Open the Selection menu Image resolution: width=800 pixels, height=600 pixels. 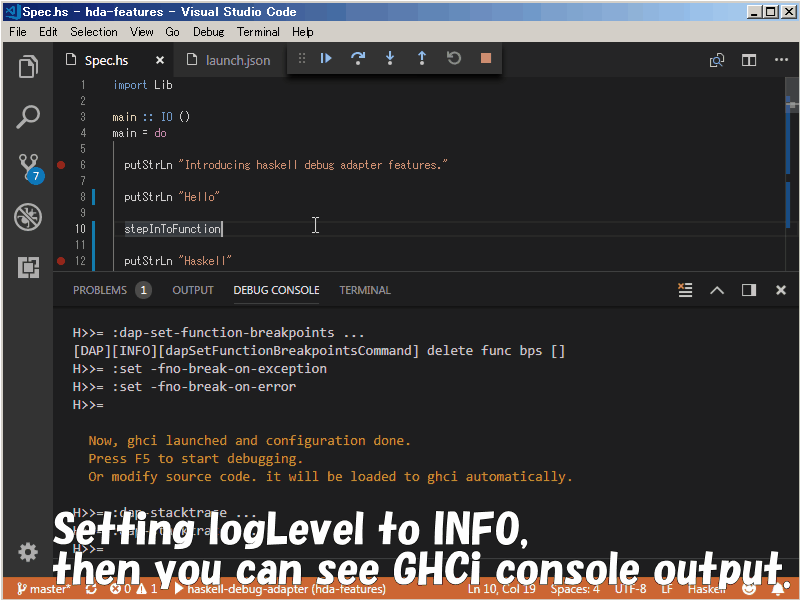(x=94, y=32)
